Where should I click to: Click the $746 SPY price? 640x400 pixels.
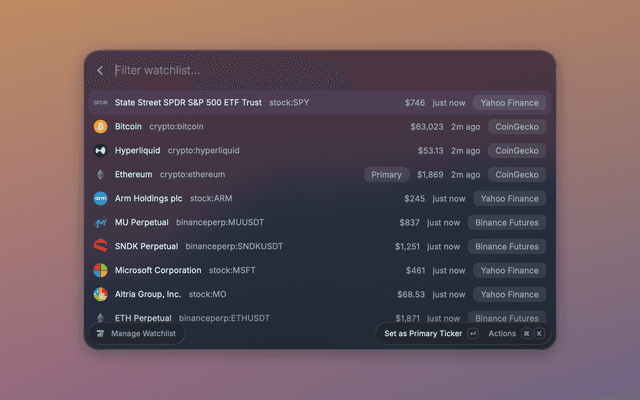point(415,103)
